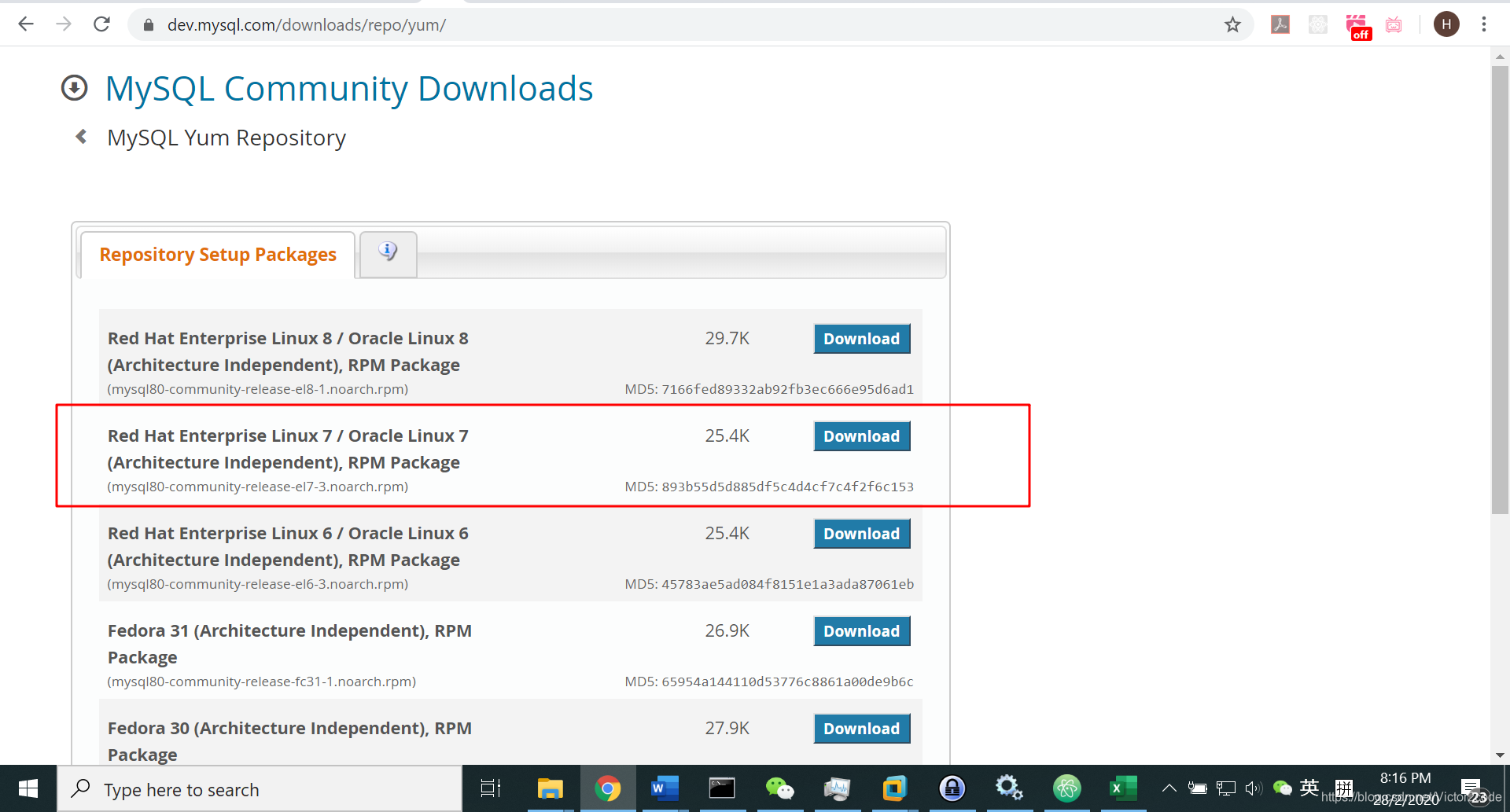
Task: Open the React Developer Tools extension
Action: [1318, 25]
